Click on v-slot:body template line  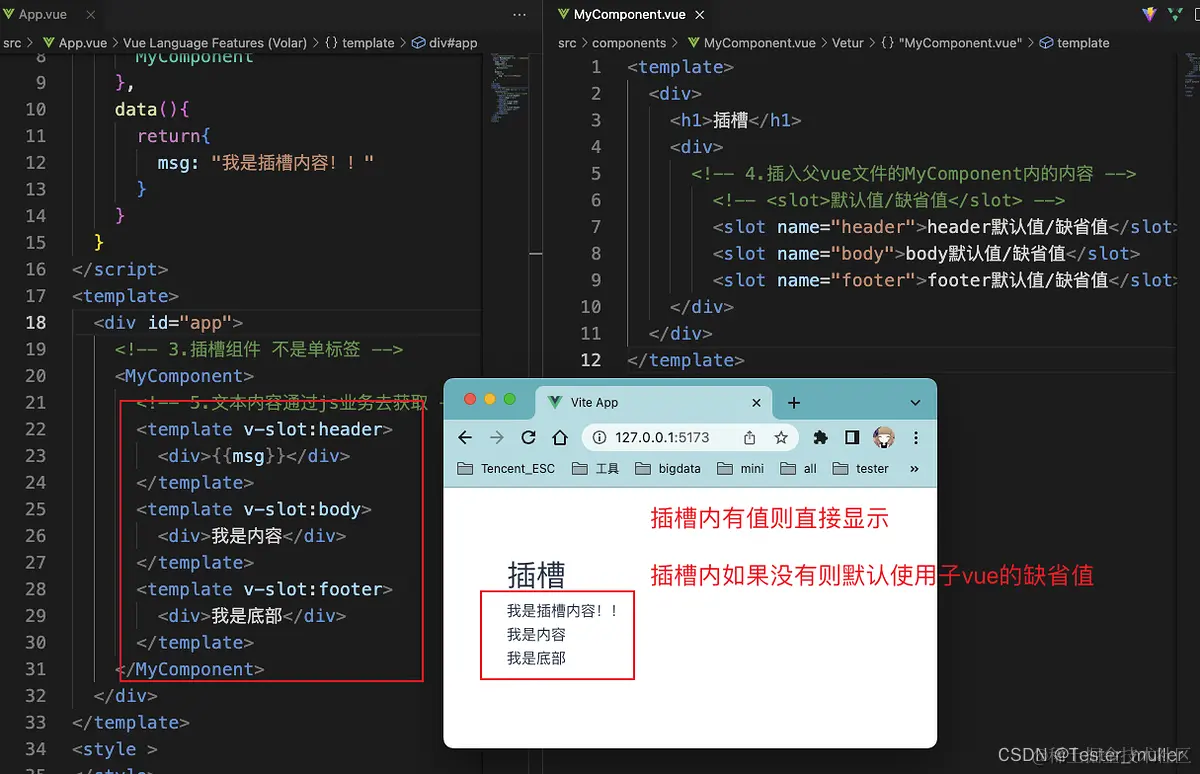254,509
